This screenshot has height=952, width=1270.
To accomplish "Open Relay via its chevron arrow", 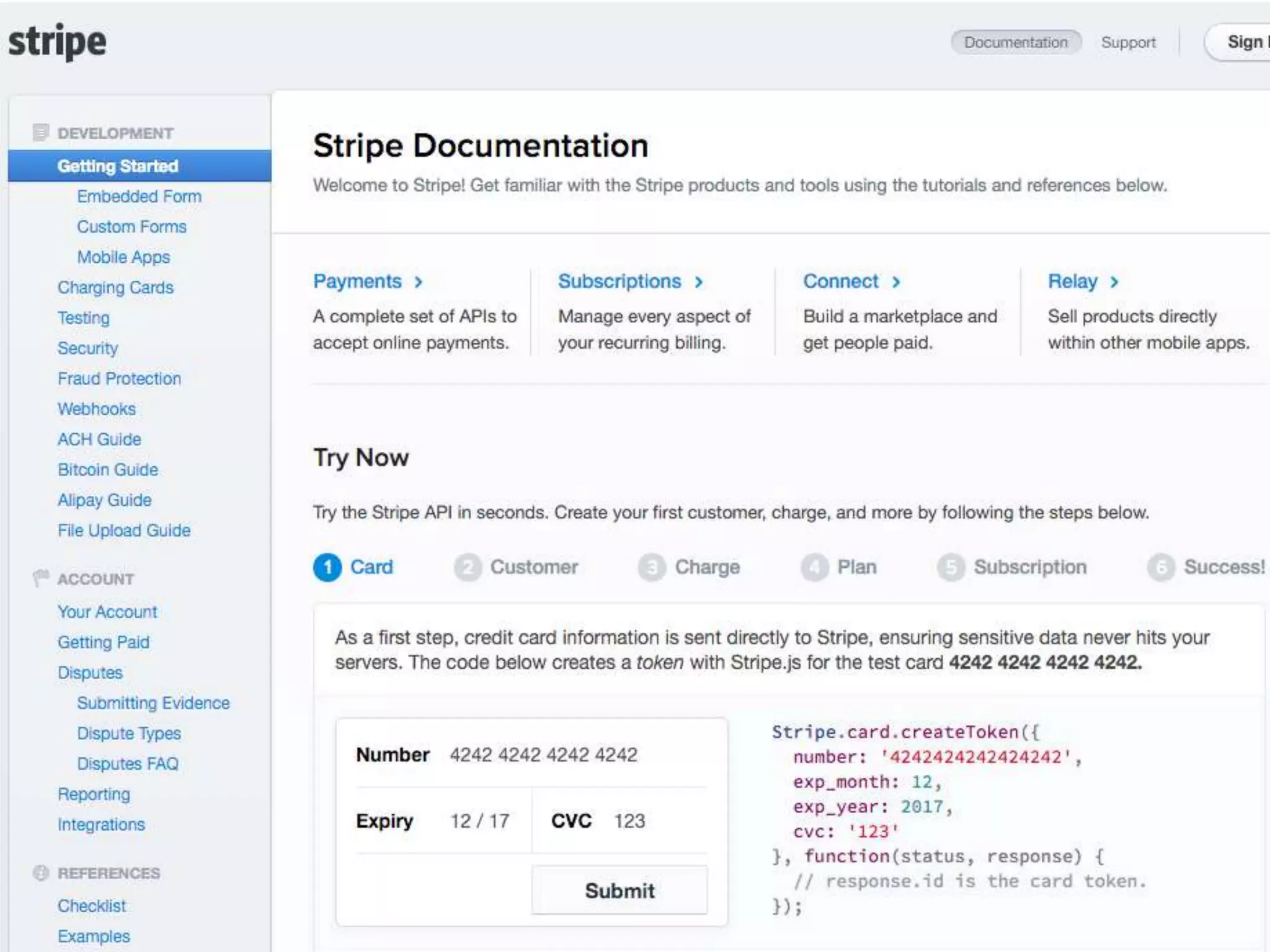I will tap(1114, 282).
